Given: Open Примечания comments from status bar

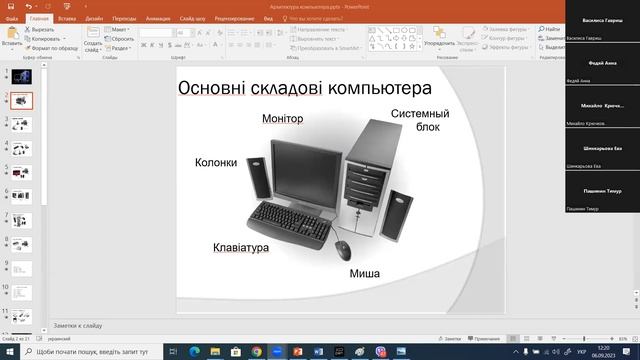Looking at the screenshot, I should pos(484,339).
